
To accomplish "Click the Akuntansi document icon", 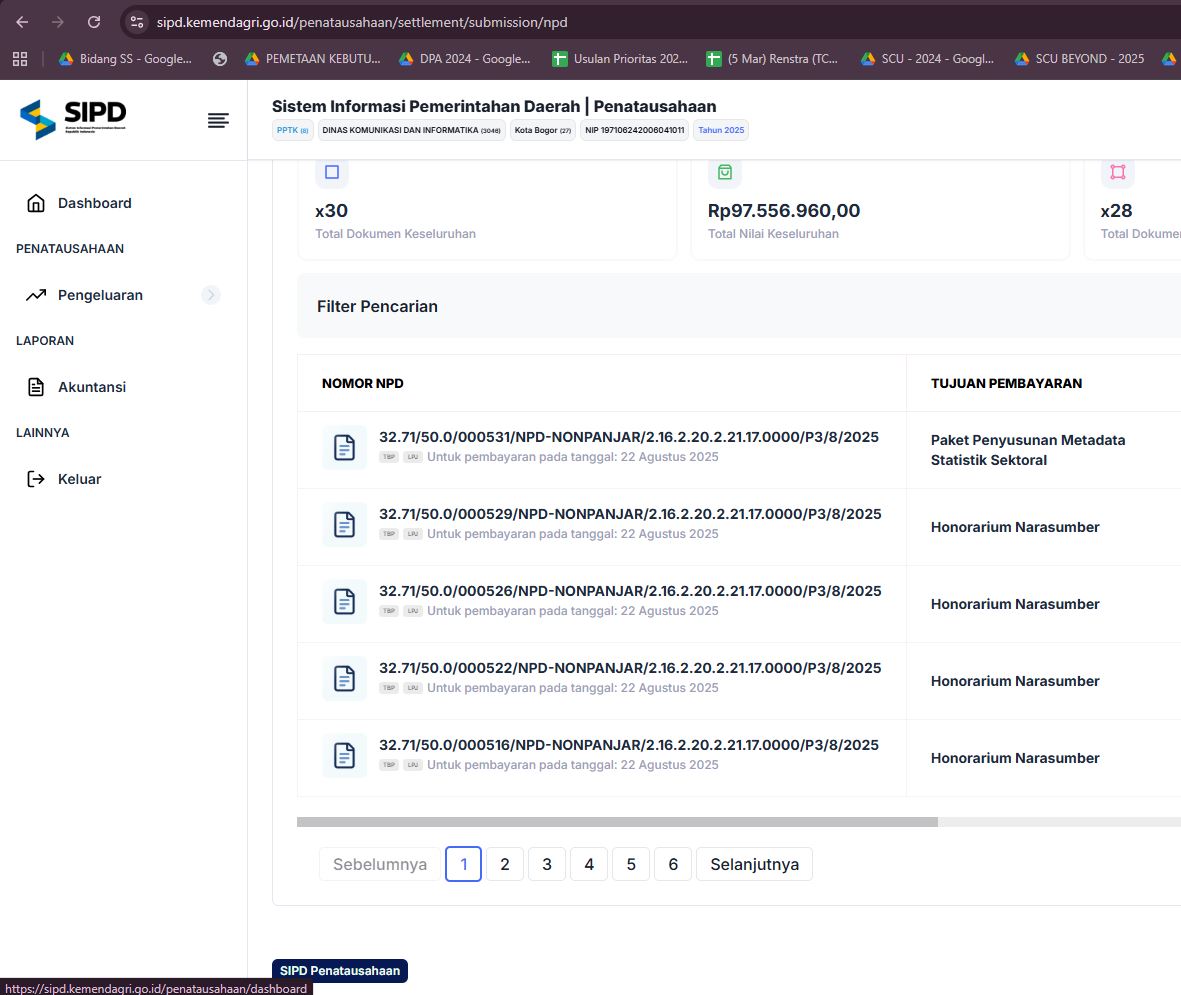I will click(x=36, y=387).
